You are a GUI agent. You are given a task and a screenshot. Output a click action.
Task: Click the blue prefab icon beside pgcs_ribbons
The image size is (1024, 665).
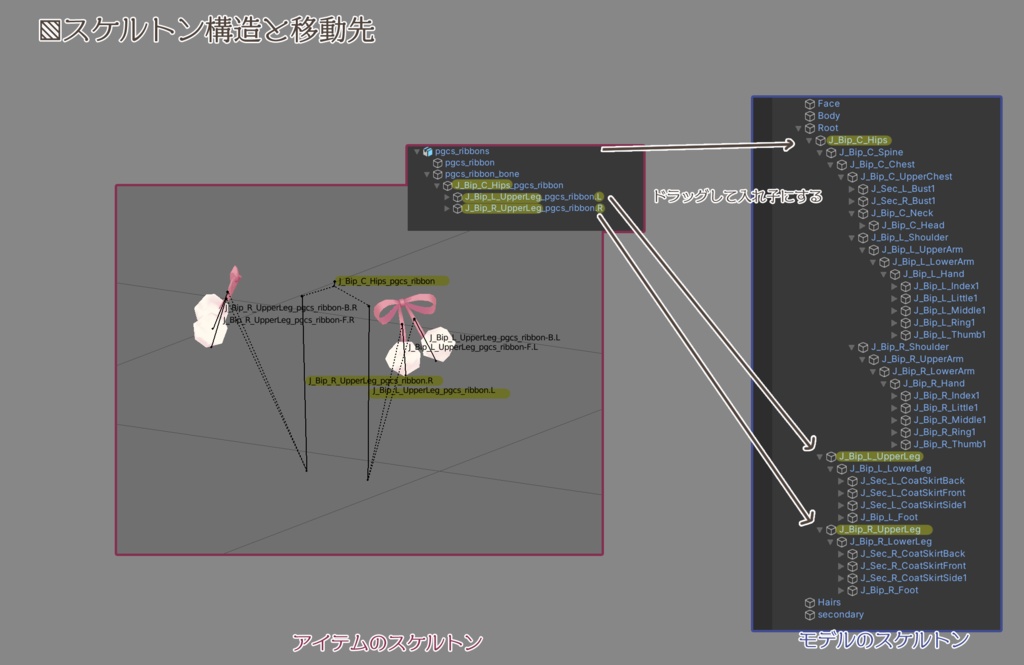click(x=428, y=151)
